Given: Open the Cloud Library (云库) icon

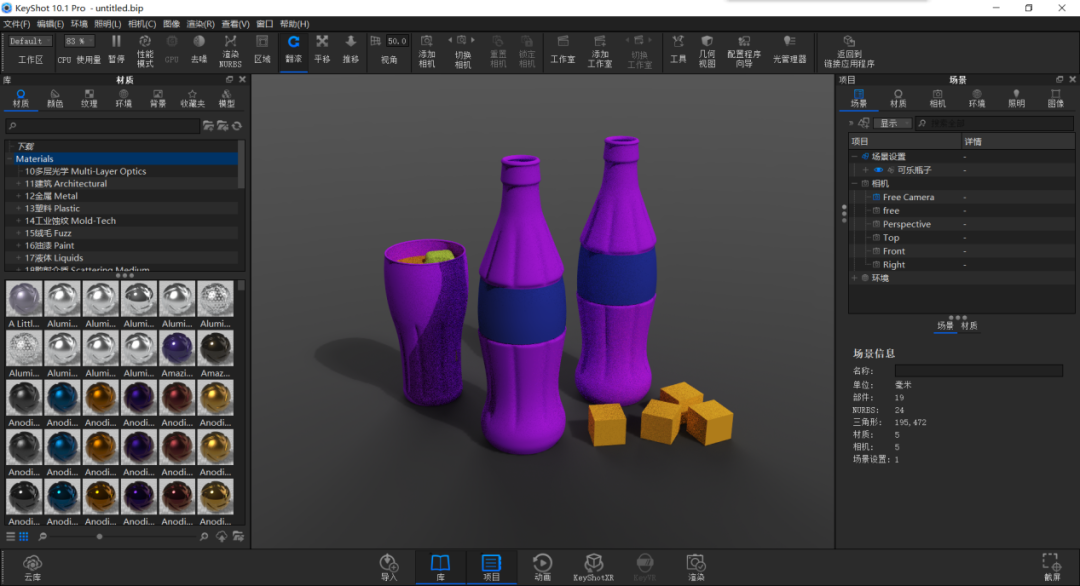Looking at the screenshot, I should 32,568.
